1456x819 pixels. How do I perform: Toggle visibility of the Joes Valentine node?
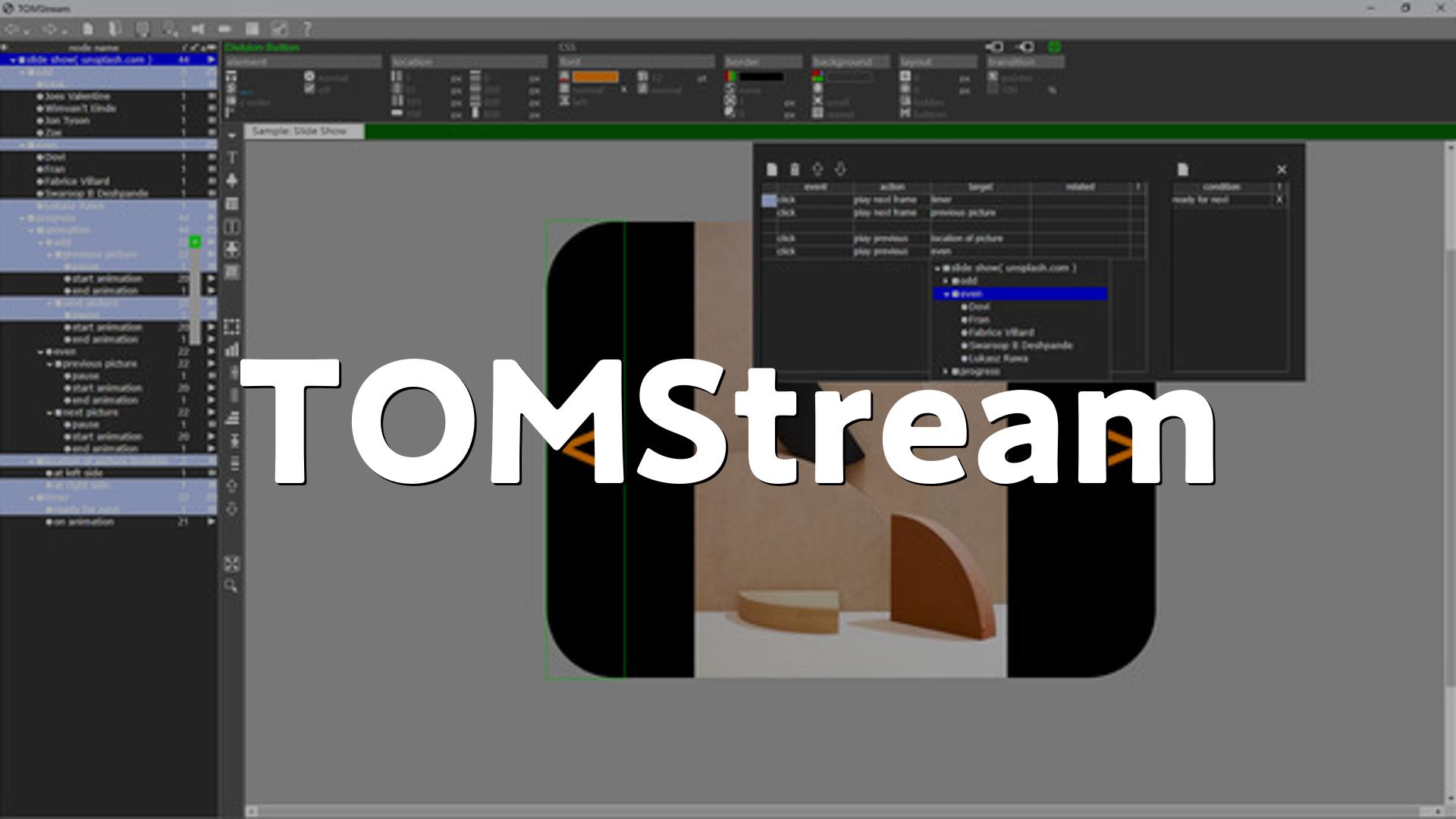pos(212,96)
